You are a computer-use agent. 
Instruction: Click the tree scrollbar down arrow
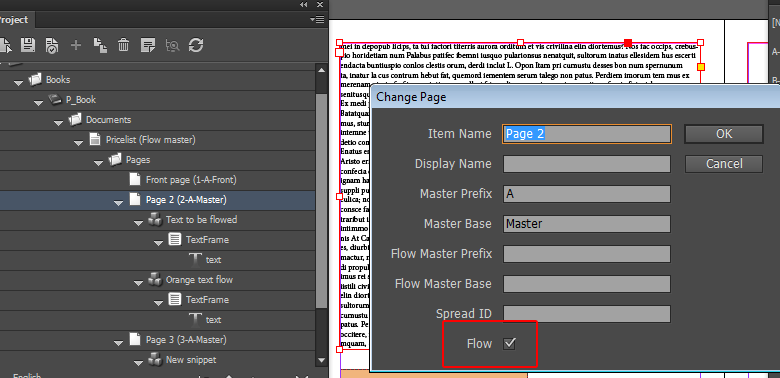pos(321,360)
